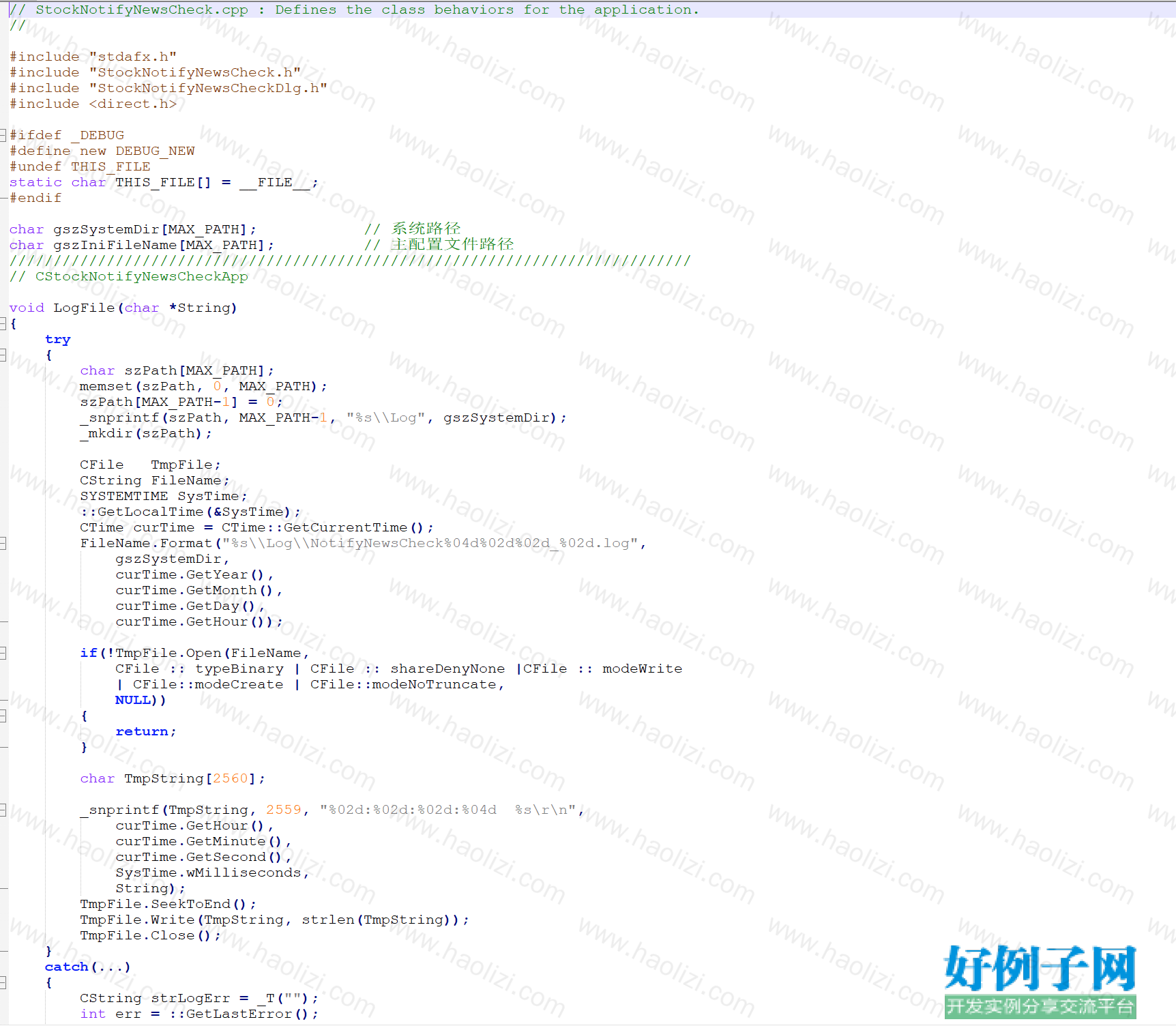Click the 系统路径 comment
Image resolution: width=1176 pixels, height=1026 pixels.
[x=413, y=229]
